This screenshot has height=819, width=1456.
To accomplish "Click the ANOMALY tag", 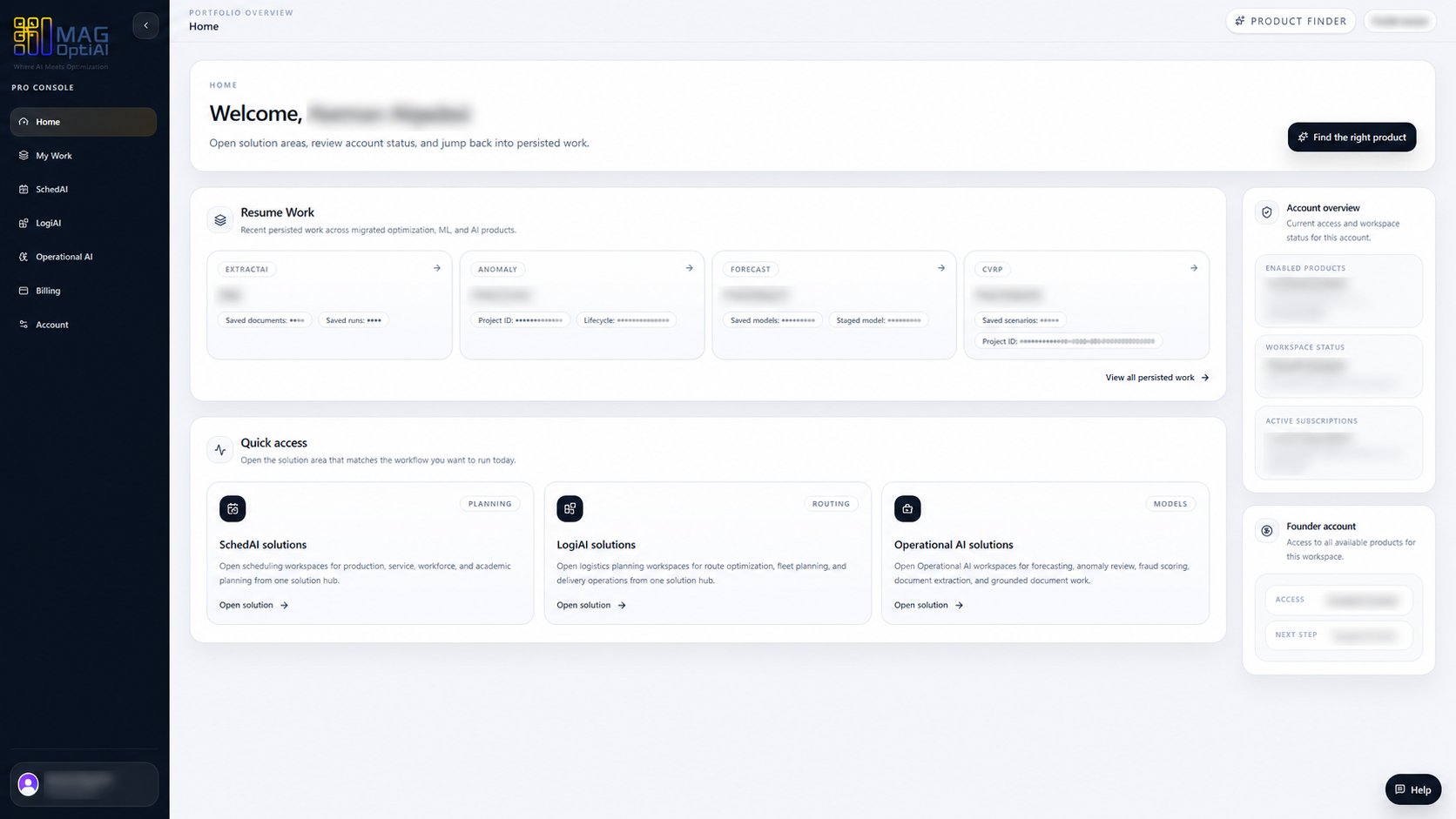I will pos(497,269).
